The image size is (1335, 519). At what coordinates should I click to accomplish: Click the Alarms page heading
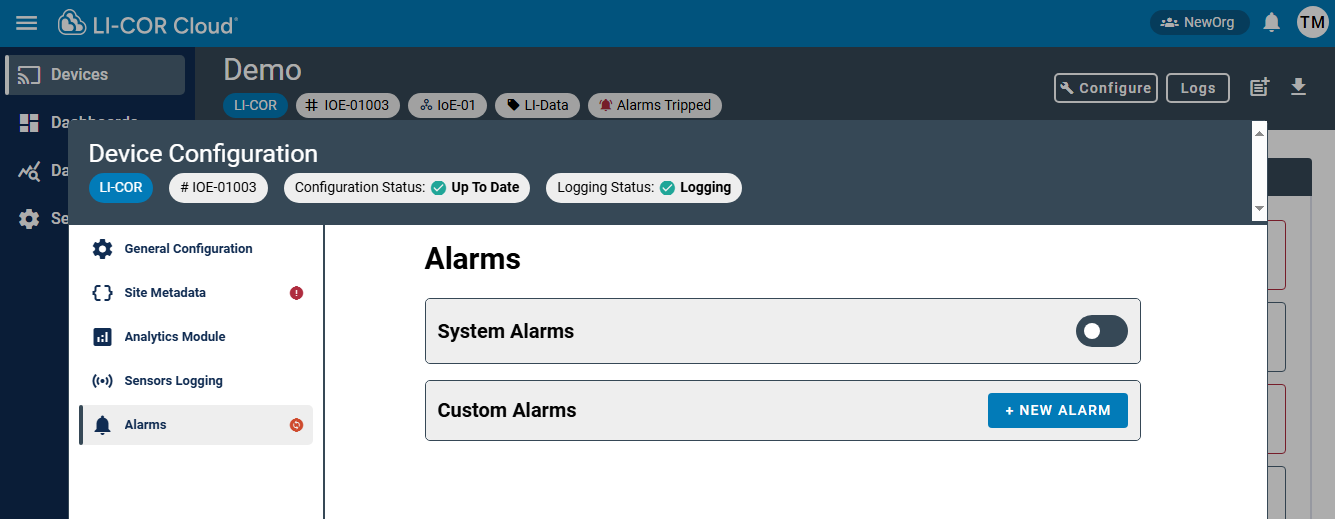pos(473,259)
